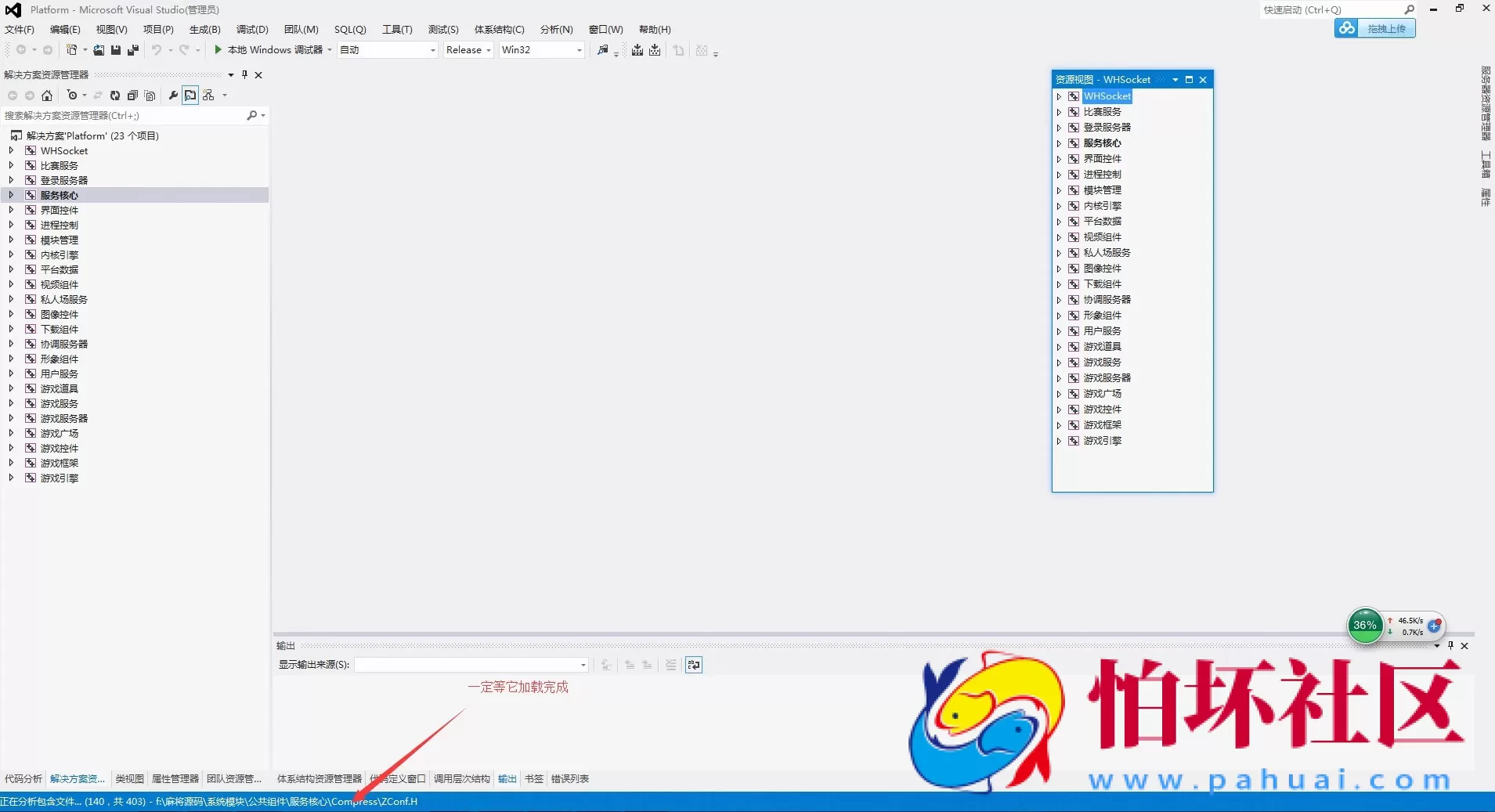The image size is (1495, 812).
Task: Click the Refresh icon in Solution Explorer
Action: (115, 96)
